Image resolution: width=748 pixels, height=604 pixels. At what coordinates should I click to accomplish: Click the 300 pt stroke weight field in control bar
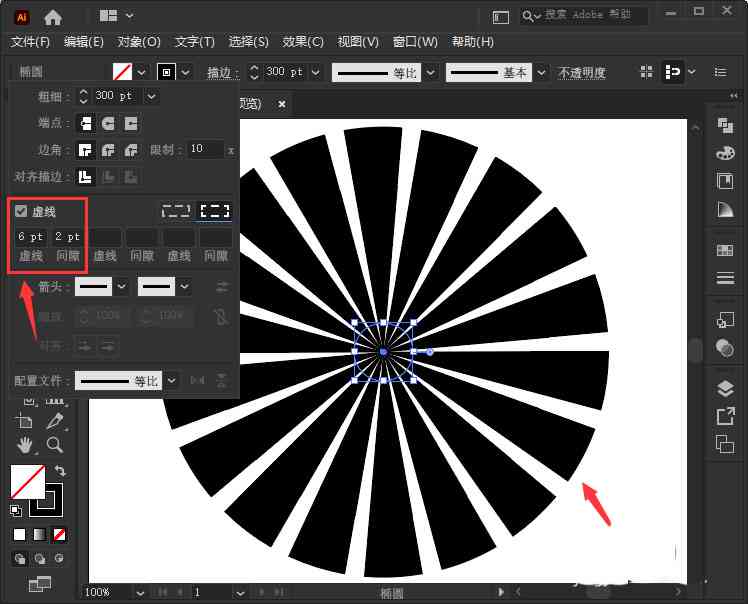pos(284,72)
